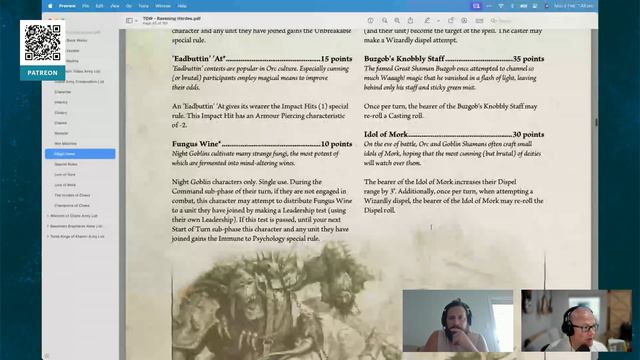Click the document title Ravening Hordes.pdf

tap(171, 18)
